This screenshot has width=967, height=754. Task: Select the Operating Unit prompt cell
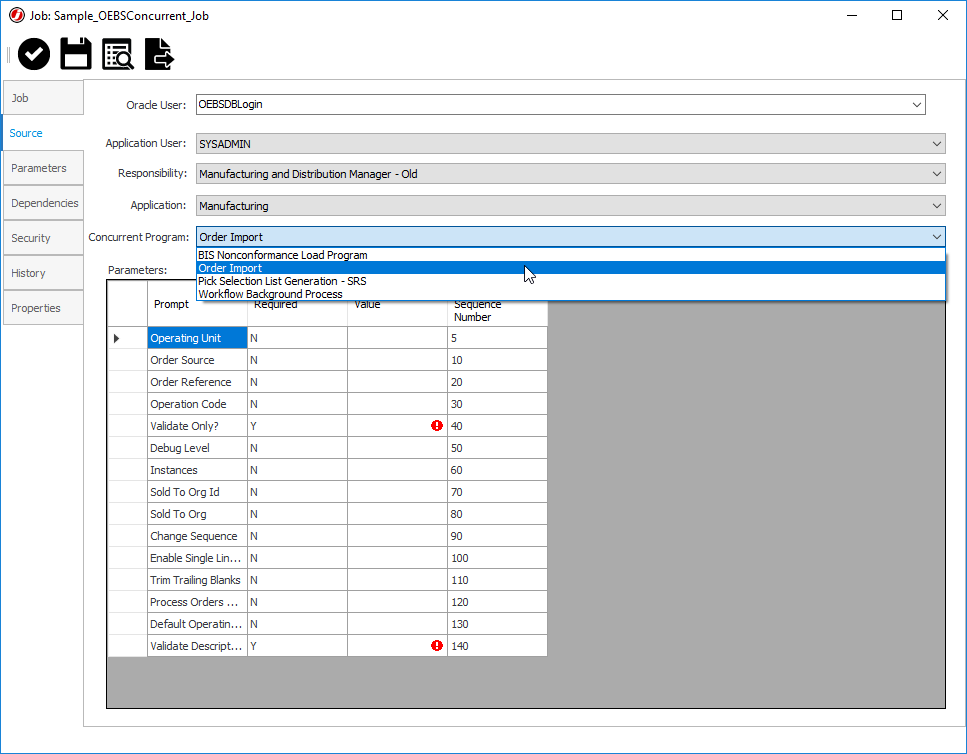point(197,338)
